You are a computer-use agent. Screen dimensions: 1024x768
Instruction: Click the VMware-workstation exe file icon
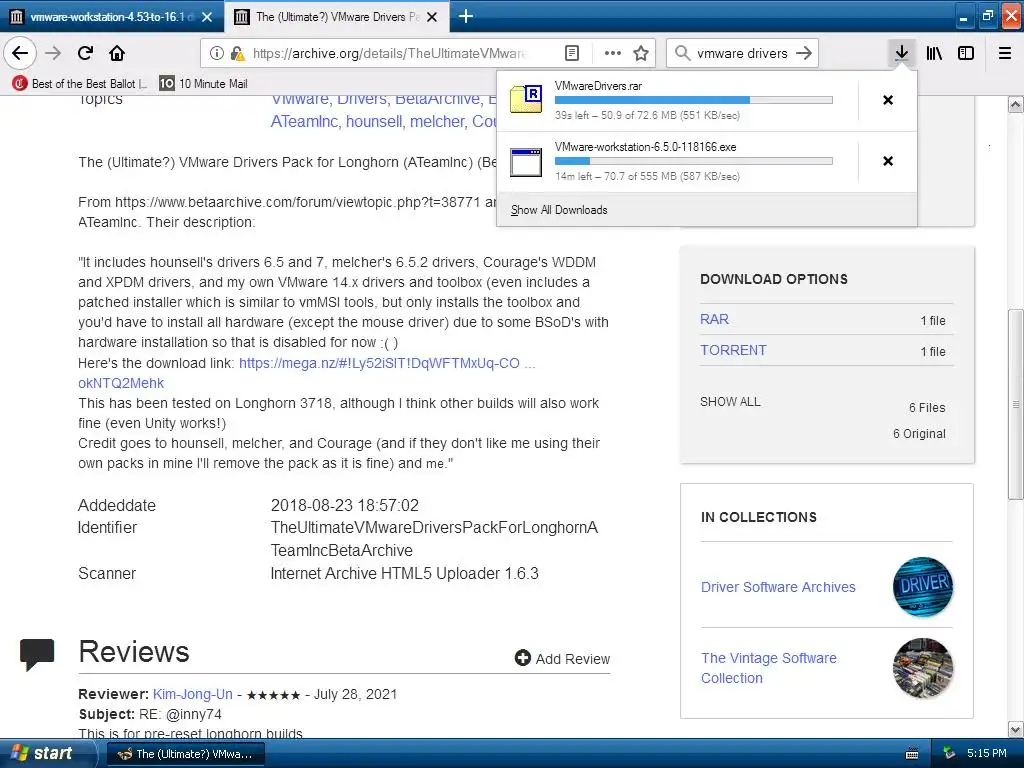[526, 162]
